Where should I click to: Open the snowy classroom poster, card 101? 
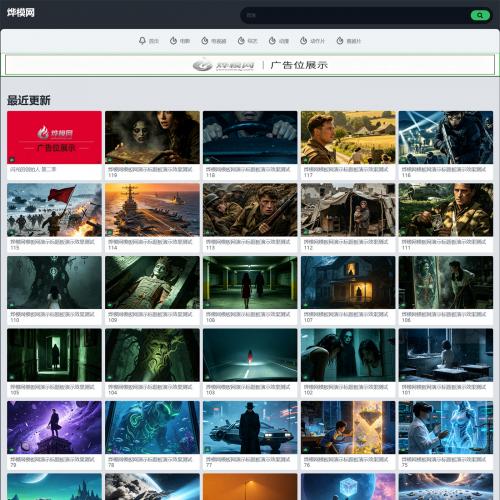(x=446, y=355)
